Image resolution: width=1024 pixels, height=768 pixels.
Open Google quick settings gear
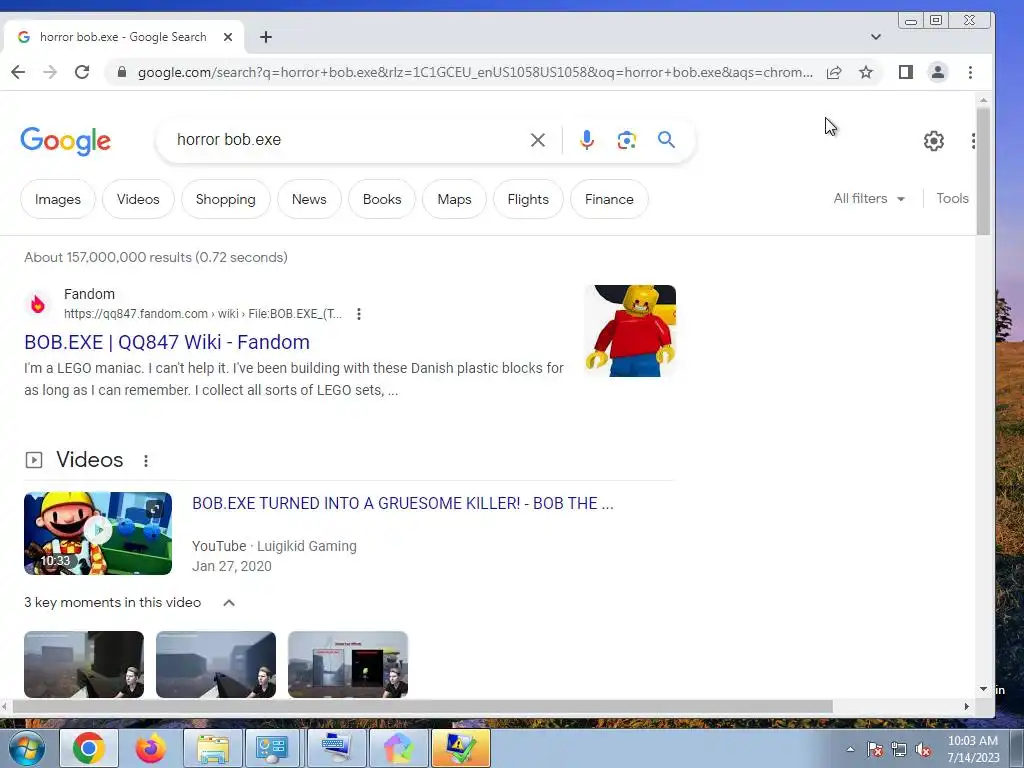tap(934, 140)
